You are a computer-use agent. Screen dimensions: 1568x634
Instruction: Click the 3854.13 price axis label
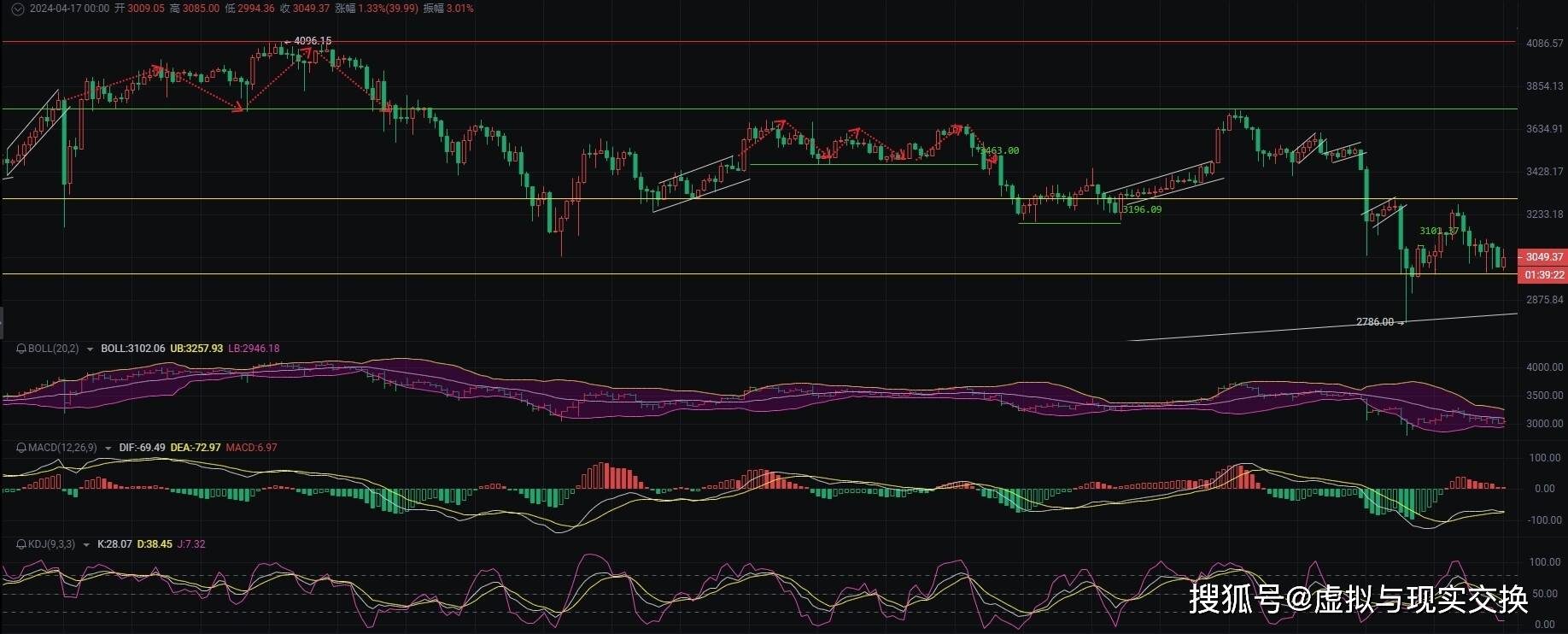(x=1545, y=86)
